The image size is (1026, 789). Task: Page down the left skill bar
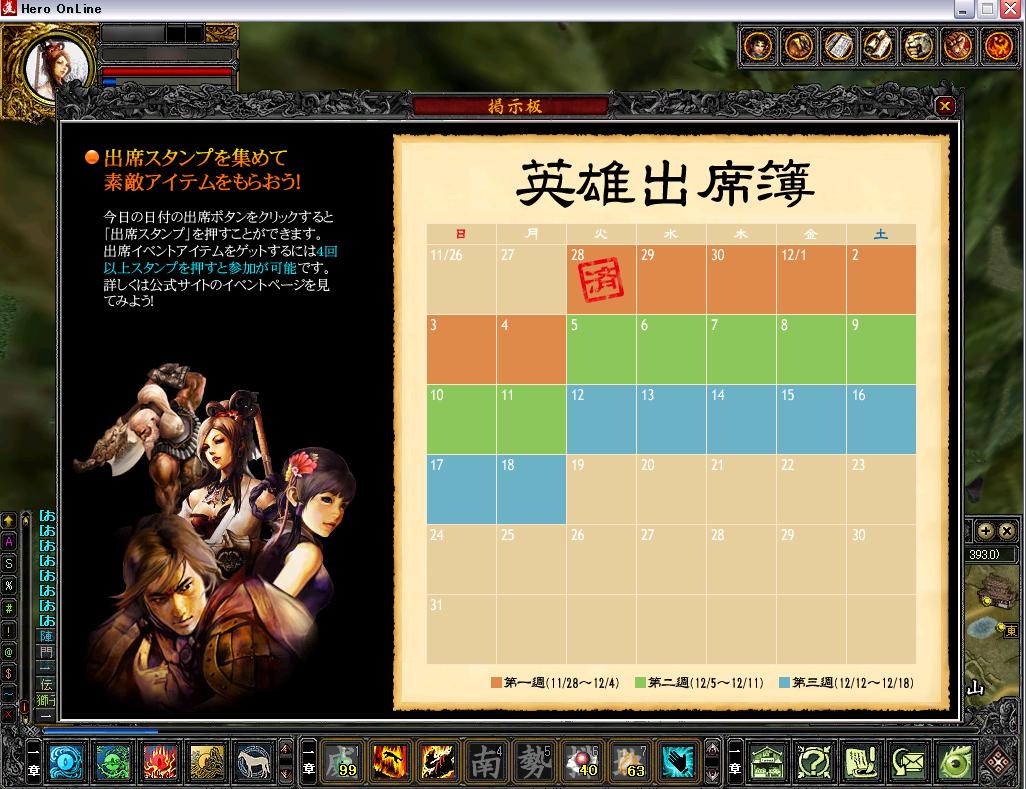[x=286, y=774]
